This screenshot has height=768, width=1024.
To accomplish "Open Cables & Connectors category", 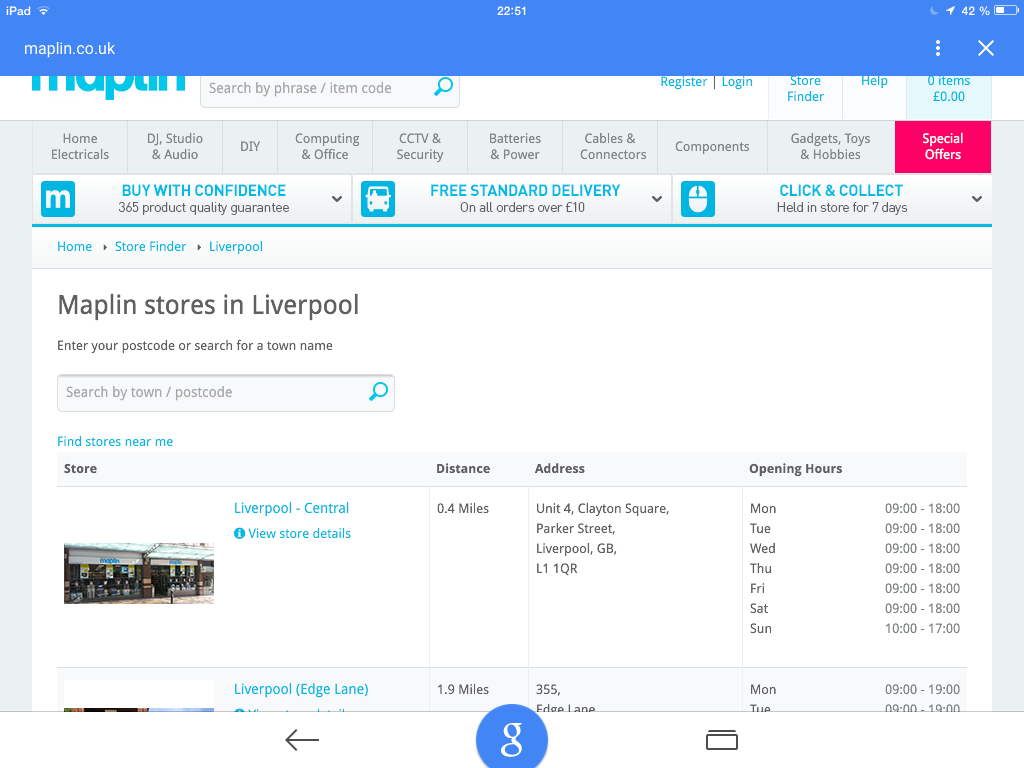I will coord(610,147).
